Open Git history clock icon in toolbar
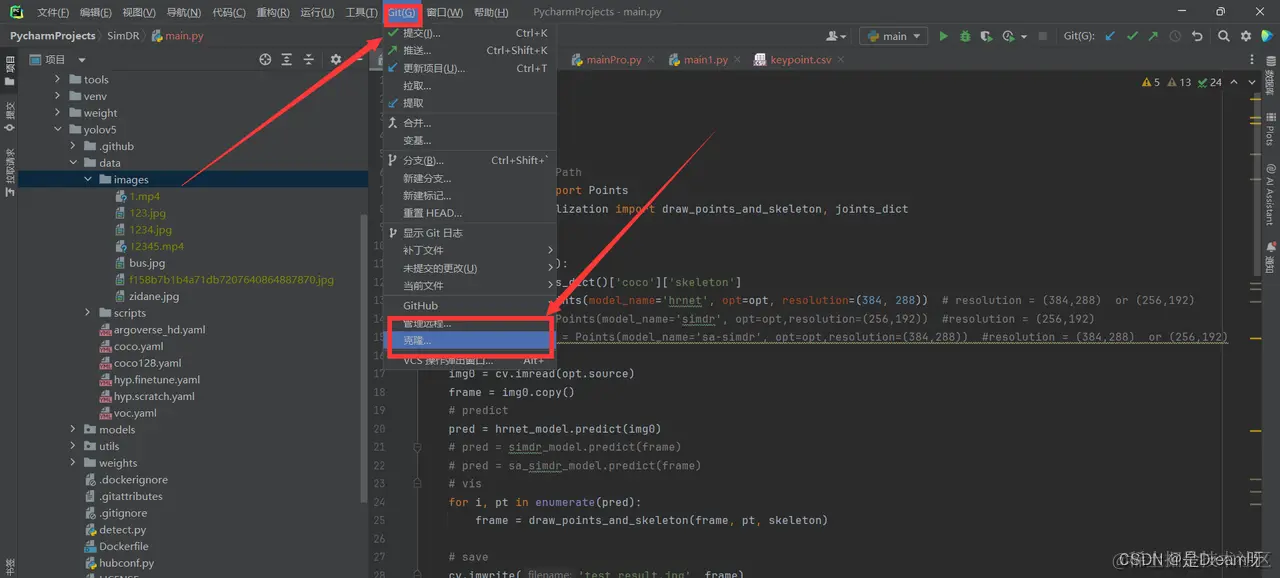The image size is (1280, 578). (1175, 36)
